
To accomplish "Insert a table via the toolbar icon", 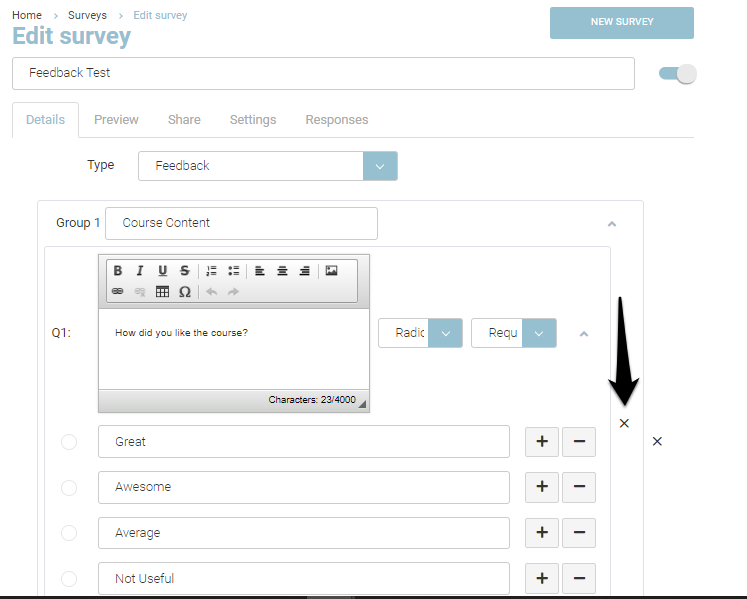I will tap(162, 292).
